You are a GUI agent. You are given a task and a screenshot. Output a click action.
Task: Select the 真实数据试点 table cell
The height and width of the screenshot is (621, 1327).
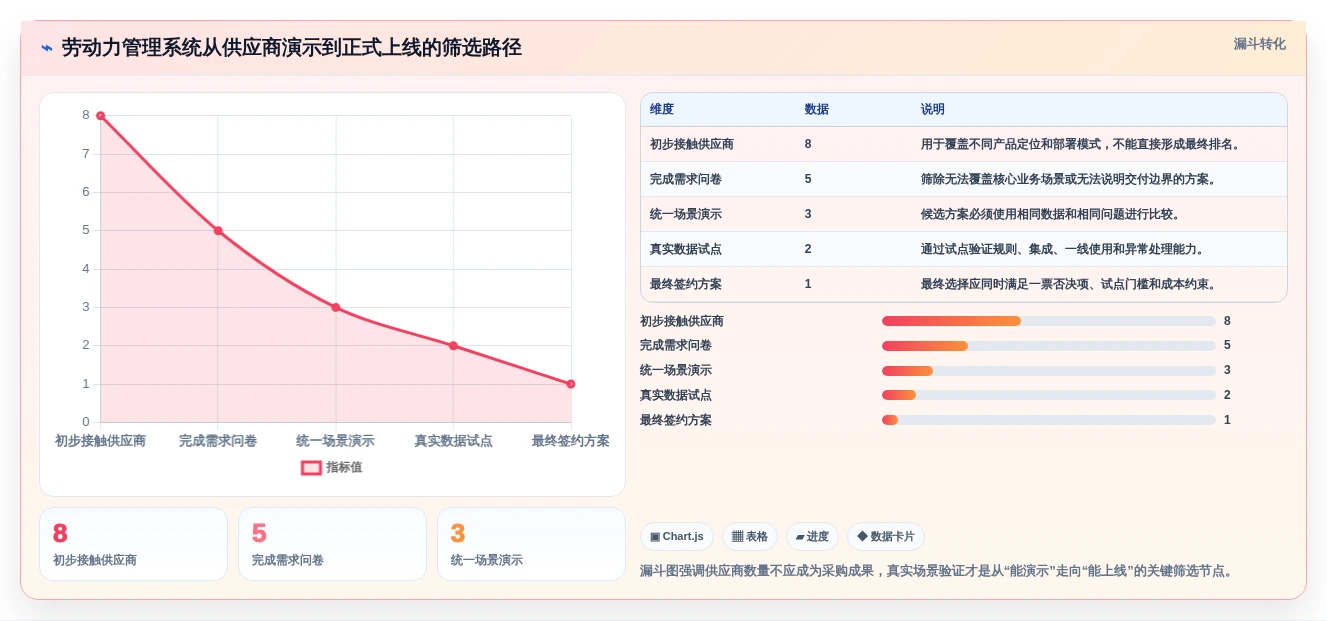tap(686, 249)
